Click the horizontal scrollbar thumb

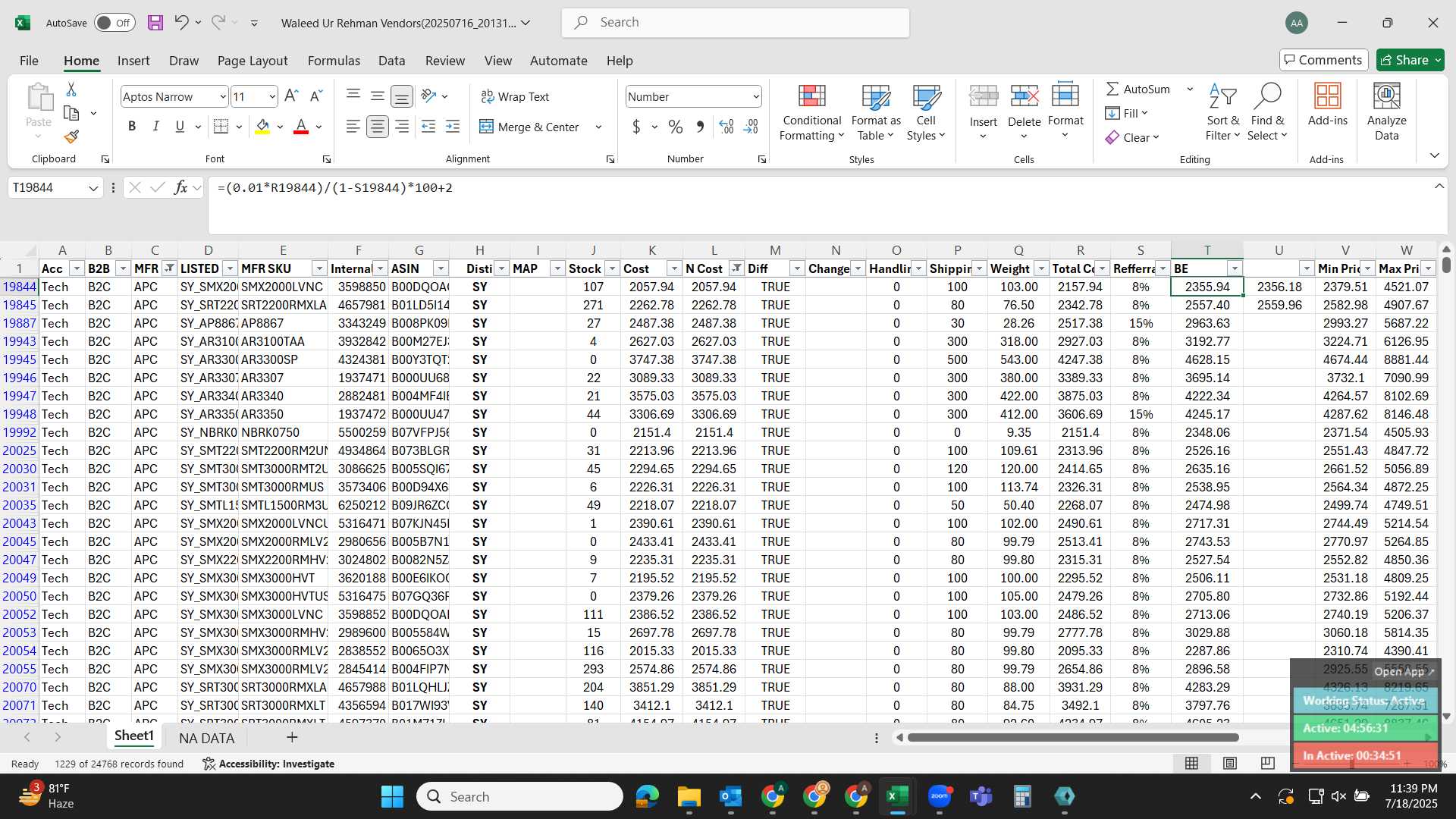(1072, 737)
